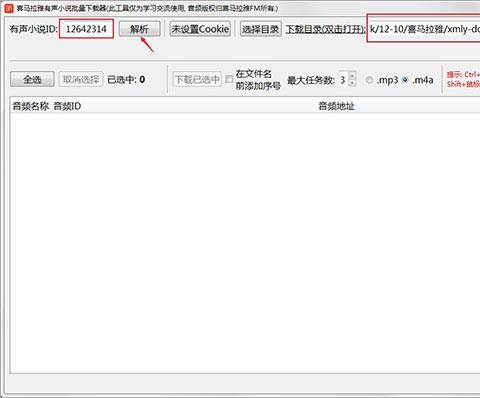Decrease max task count with down arrow
The image size is (480, 398).
coord(352,83)
